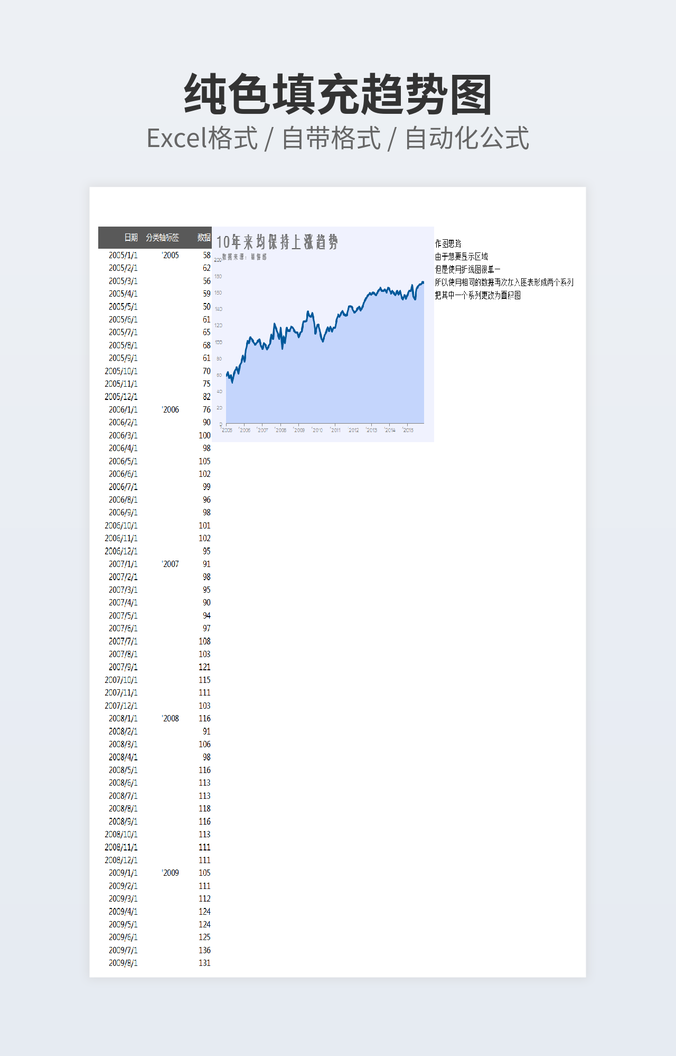
Task: Select the date cell 2009/1/1
Action: point(123,873)
